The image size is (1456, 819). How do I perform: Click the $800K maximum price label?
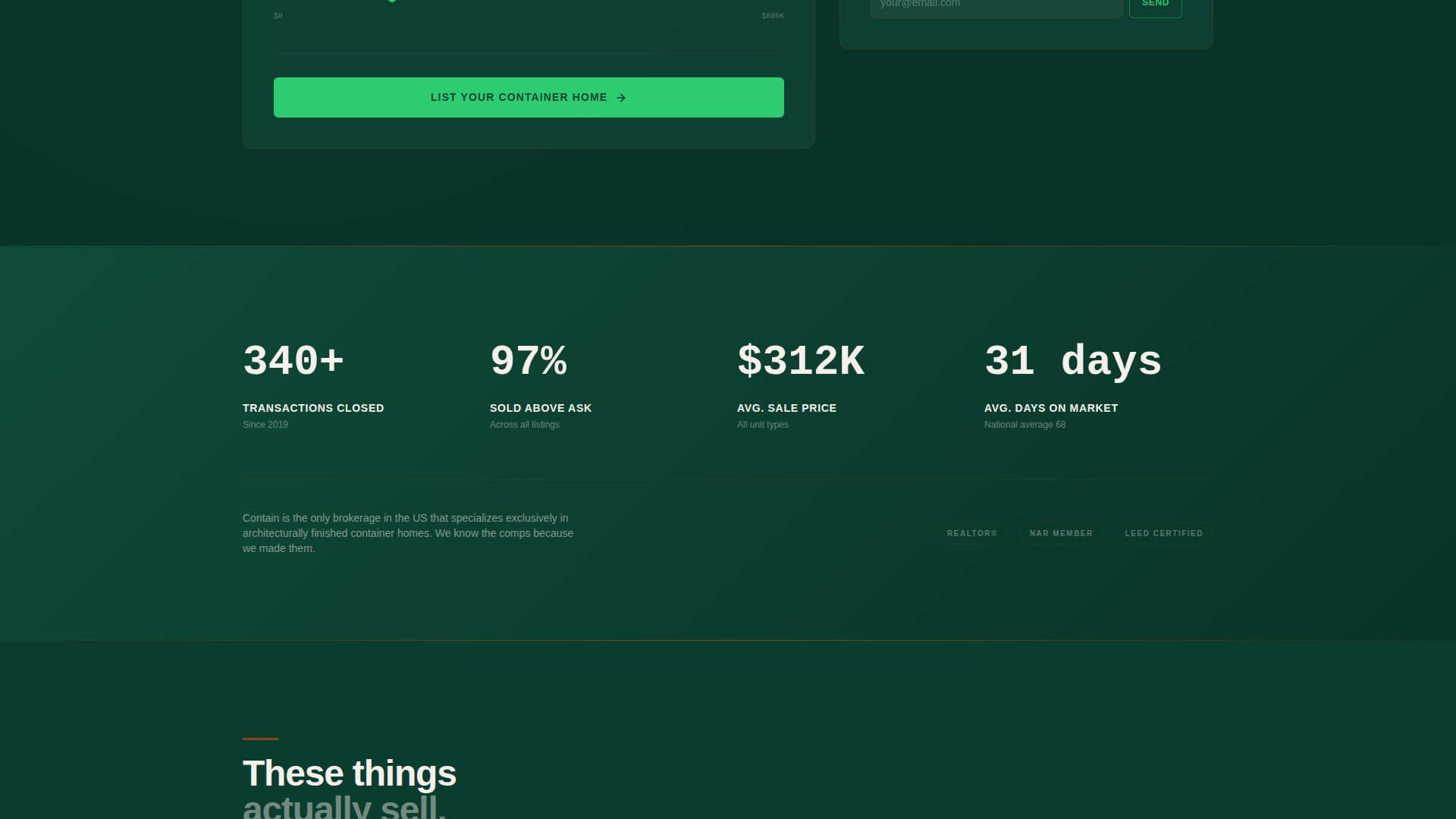[x=772, y=15]
